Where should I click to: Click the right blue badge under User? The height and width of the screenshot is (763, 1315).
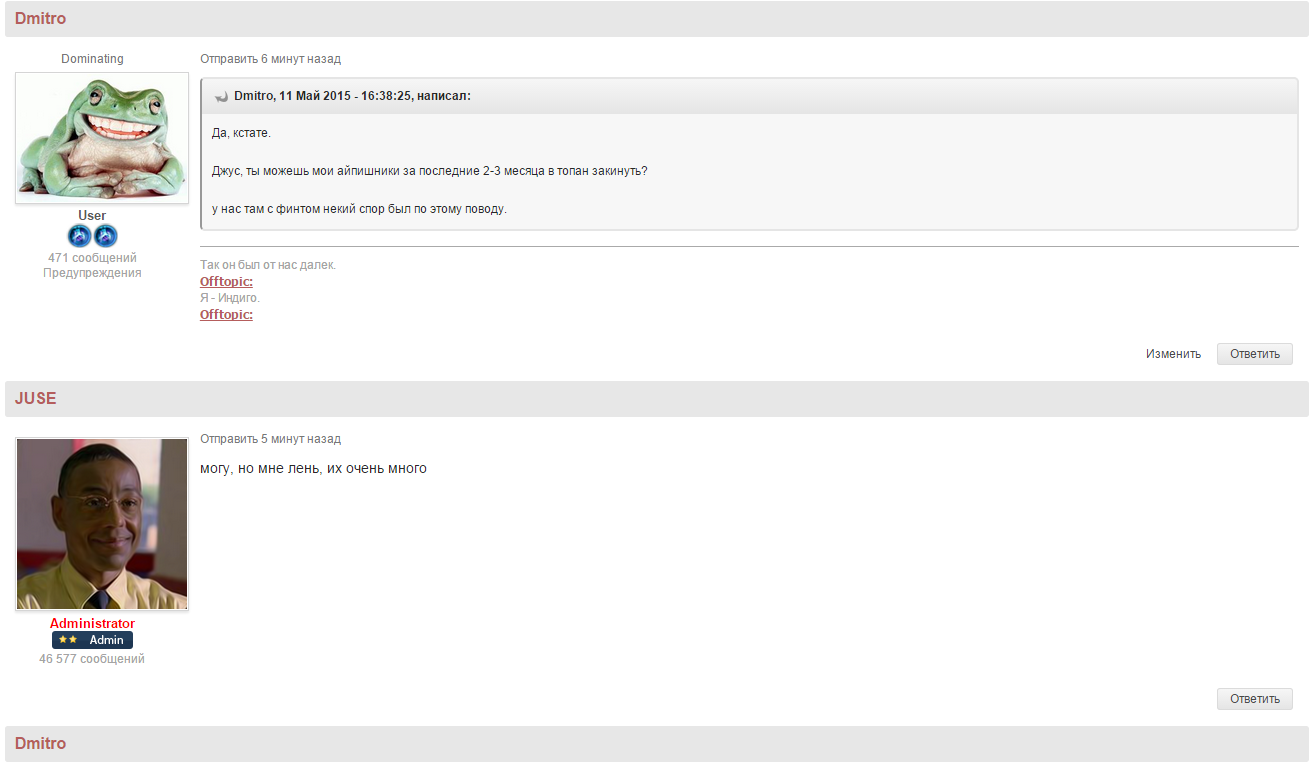point(106,237)
